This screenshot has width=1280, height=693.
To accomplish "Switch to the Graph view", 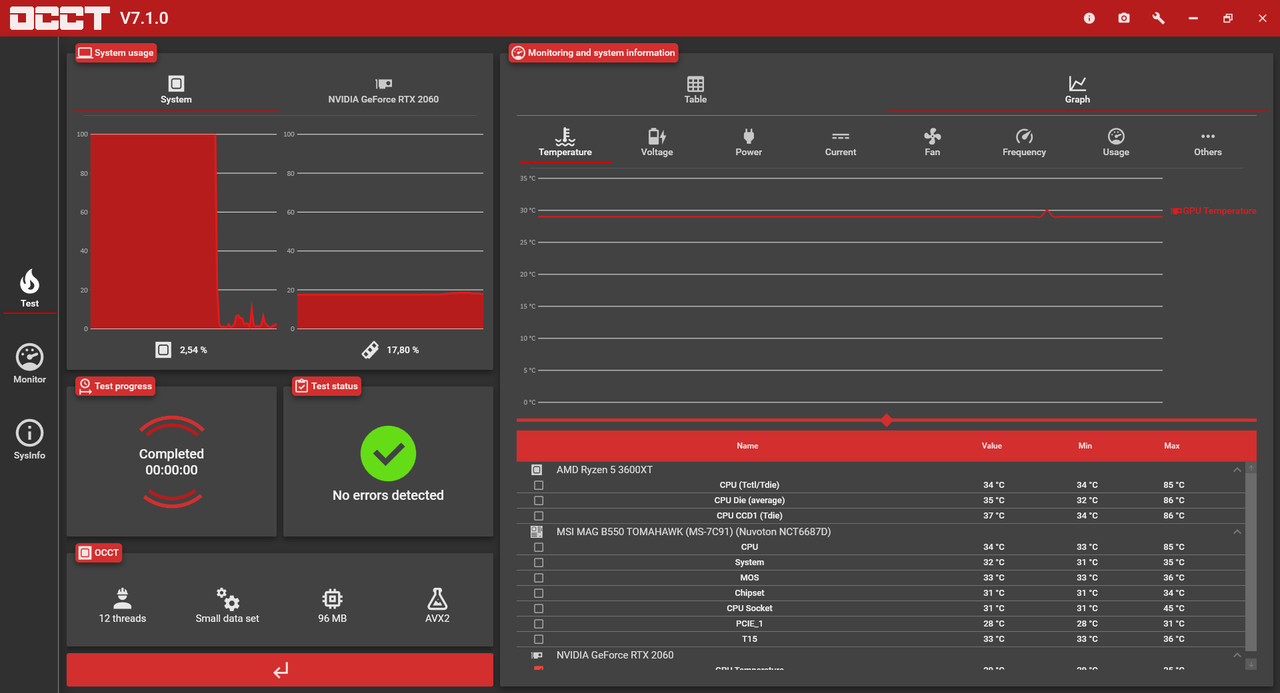I will (1077, 90).
